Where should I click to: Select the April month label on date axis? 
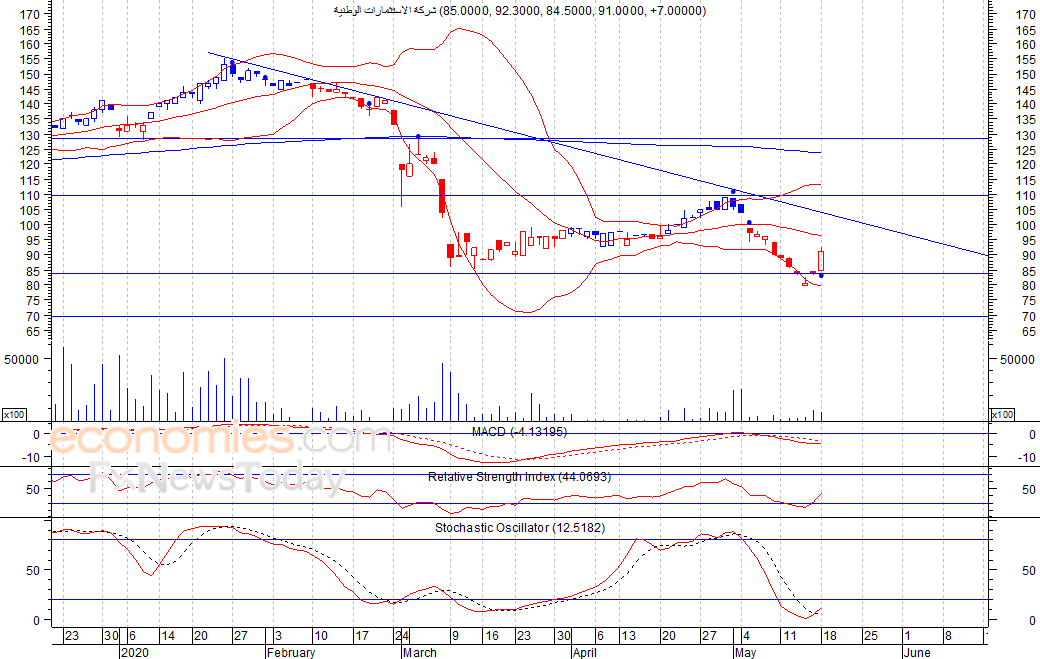pyautogui.click(x=584, y=652)
